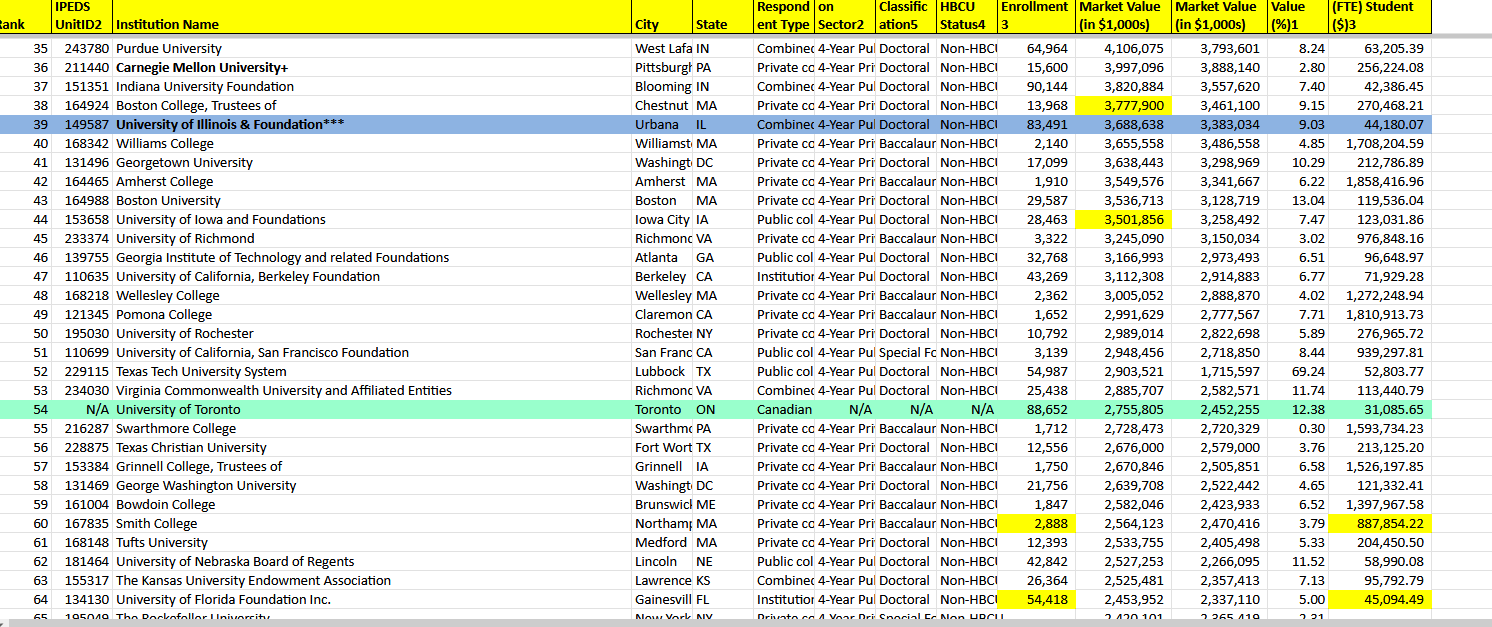Select the HBCU Status4 header cell

[967, 16]
